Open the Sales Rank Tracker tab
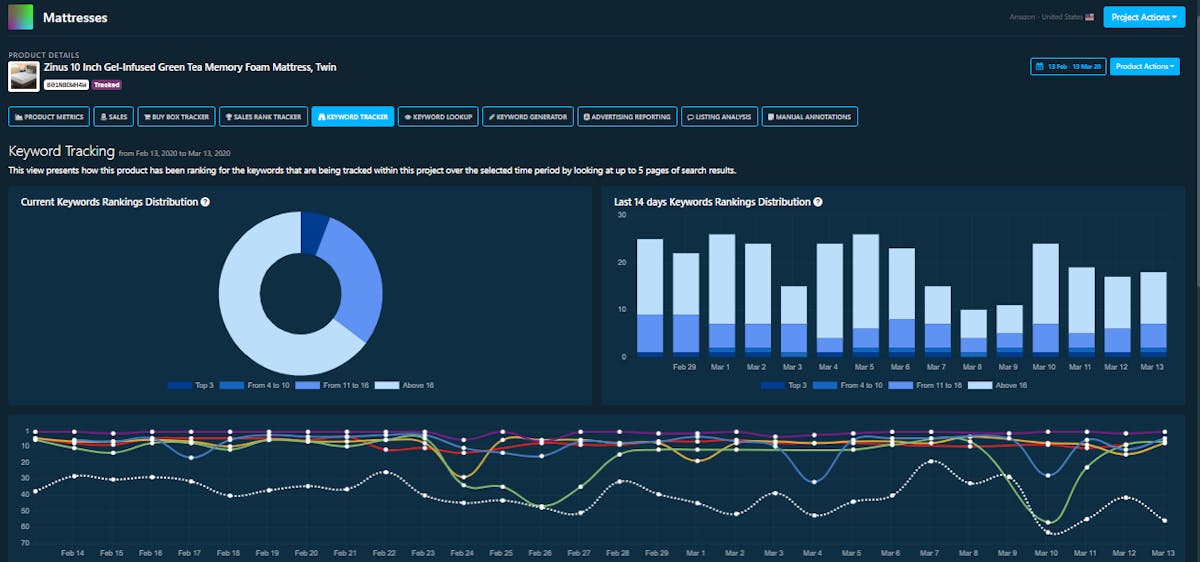The image size is (1200, 562). coord(262,117)
